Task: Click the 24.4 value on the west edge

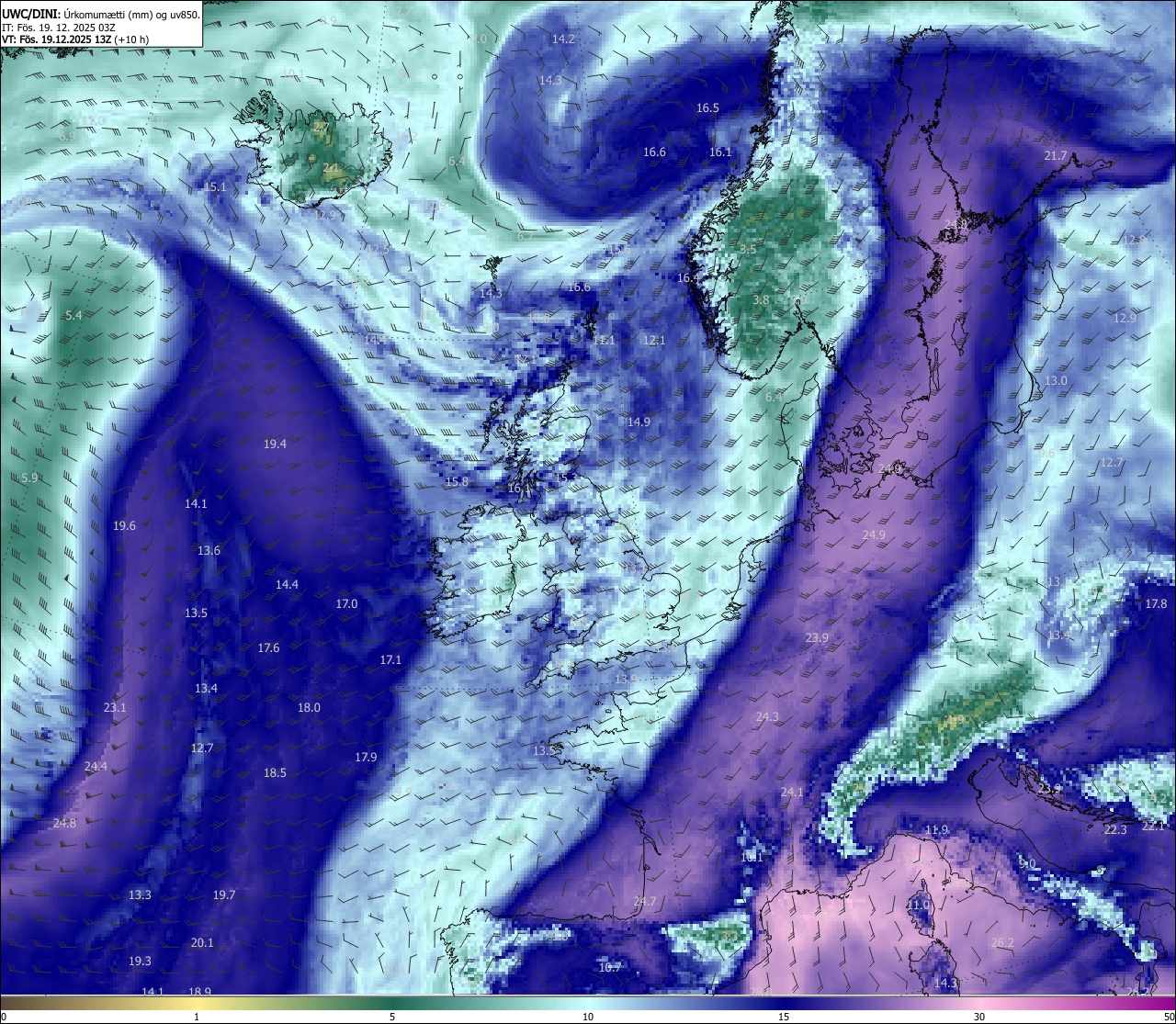Action: (x=96, y=766)
